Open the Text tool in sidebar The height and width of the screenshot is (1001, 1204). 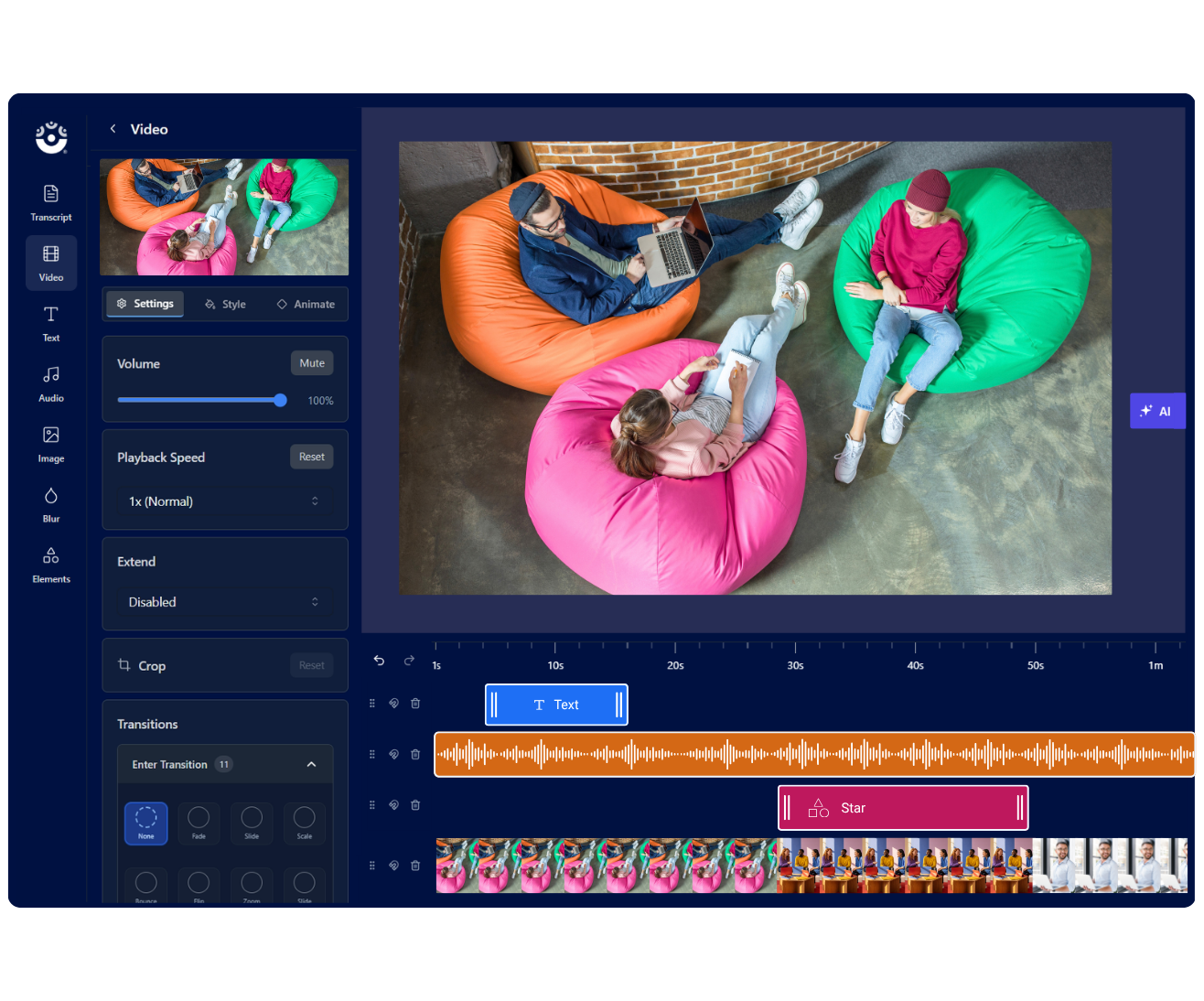(51, 324)
